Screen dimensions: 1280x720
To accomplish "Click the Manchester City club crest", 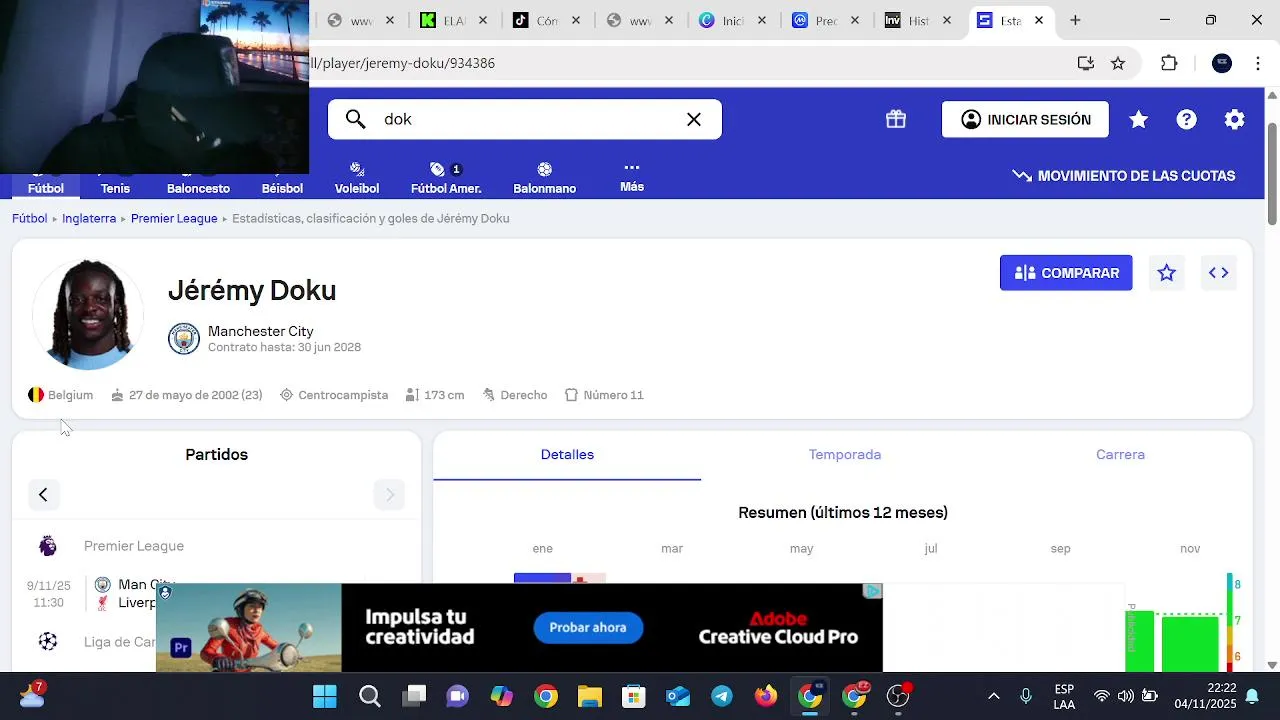I will [x=184, y=338].
